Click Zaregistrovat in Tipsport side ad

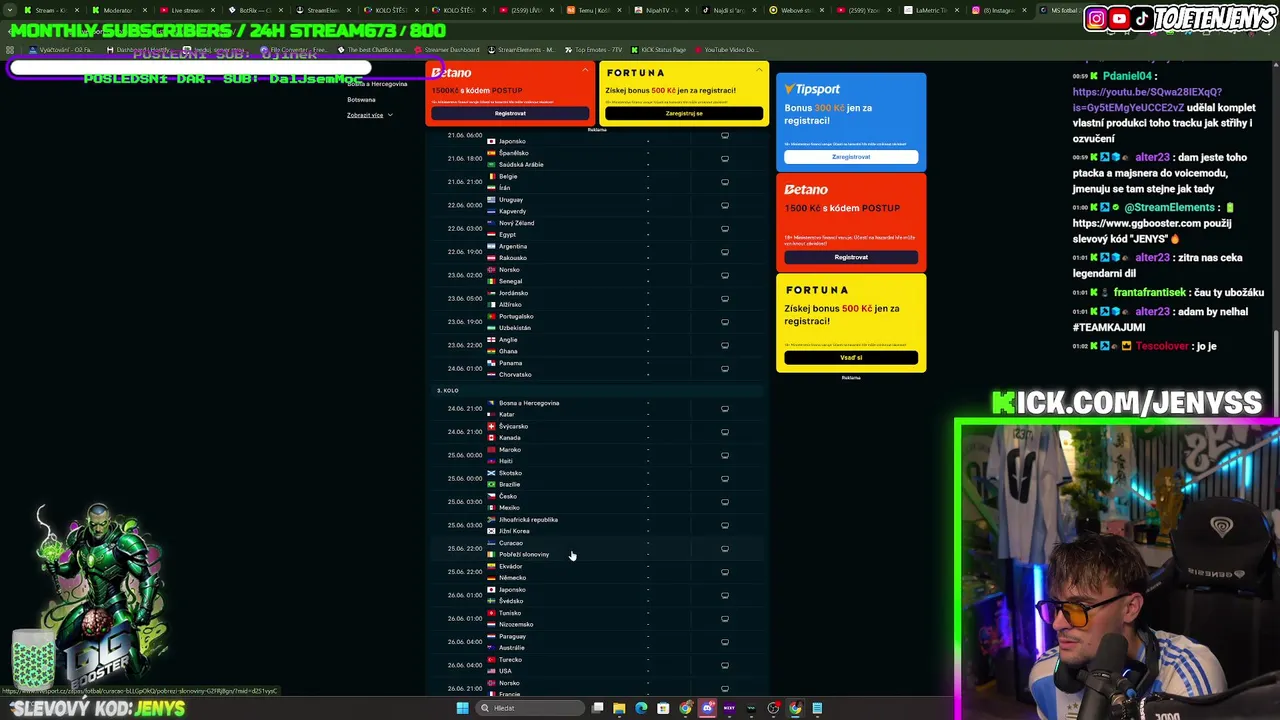click(851, 157)
